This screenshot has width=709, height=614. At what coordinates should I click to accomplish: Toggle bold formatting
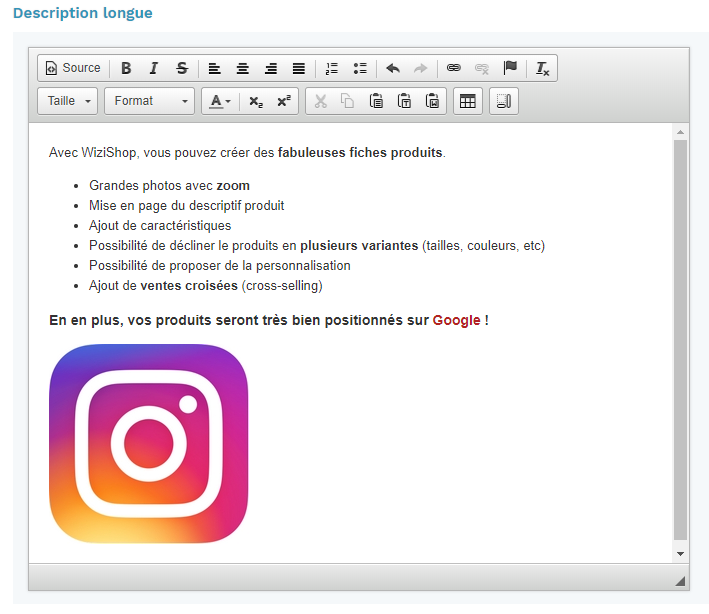(x=126, y=68)
